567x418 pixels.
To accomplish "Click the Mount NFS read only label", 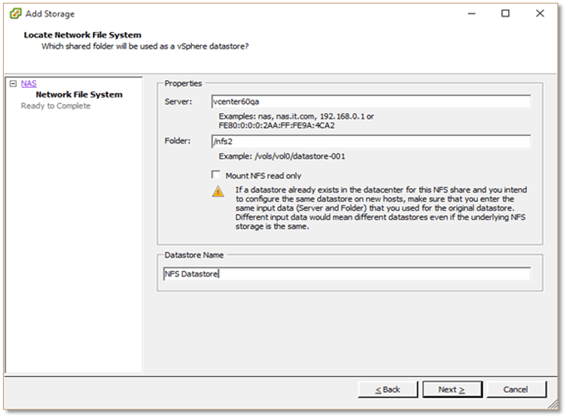I will pyautogui.click(x=263, y=176).
